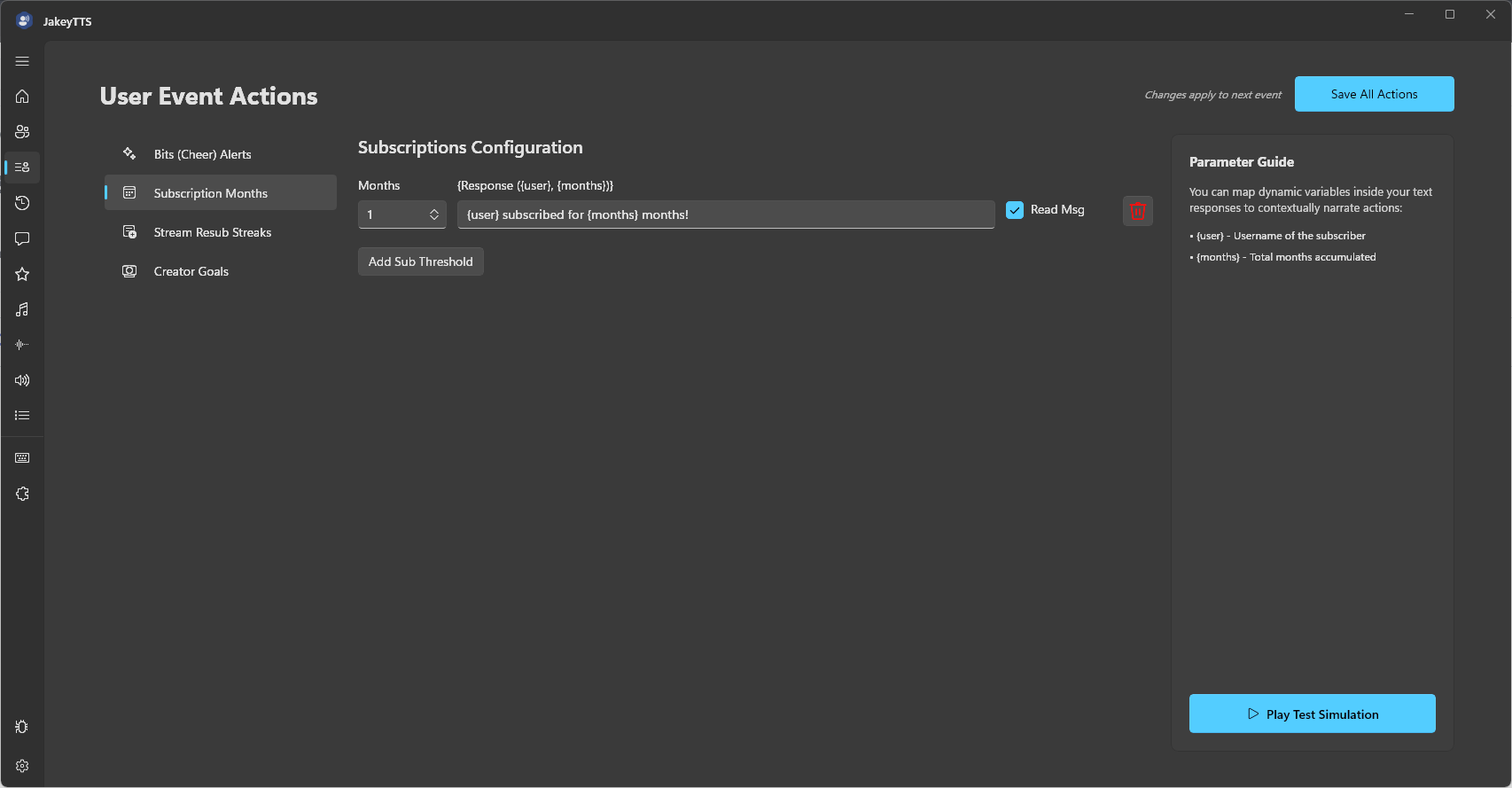Toggle the Read Msg checkbox
This screenshot has width=1512, height=788.
coord(1015,210)
